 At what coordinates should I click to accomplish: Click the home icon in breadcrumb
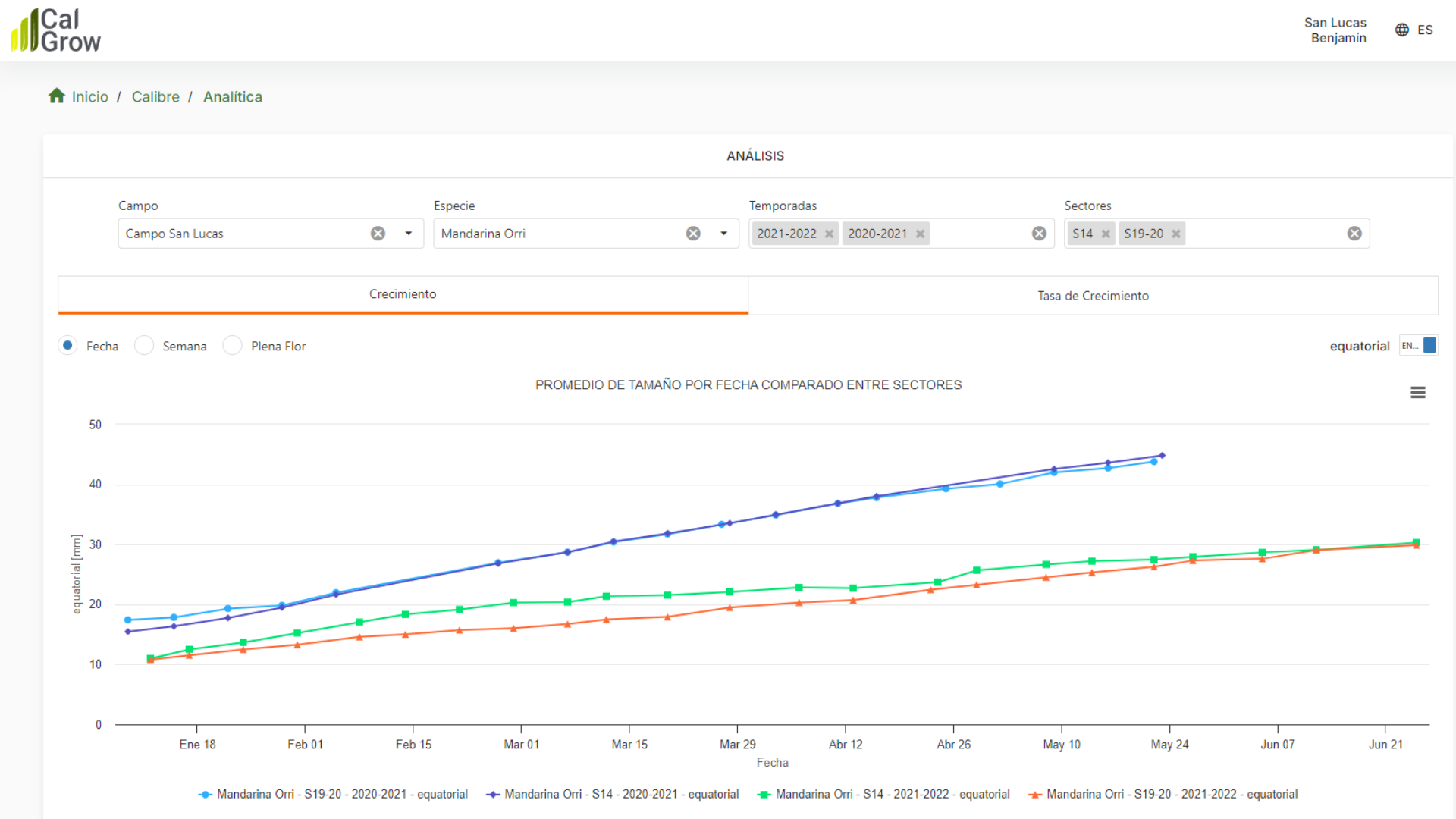coord(57,96)
